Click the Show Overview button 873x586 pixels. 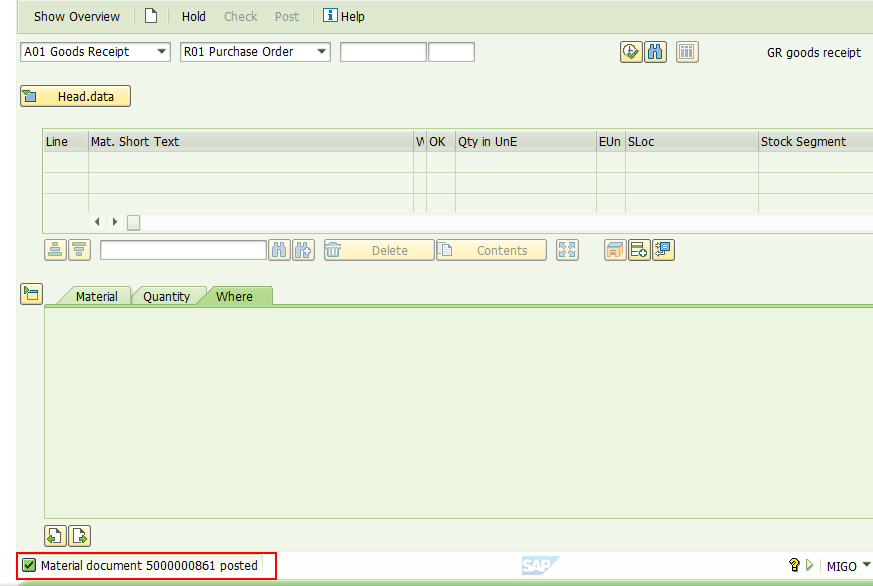pyautogui.click(x=76, y=16)
